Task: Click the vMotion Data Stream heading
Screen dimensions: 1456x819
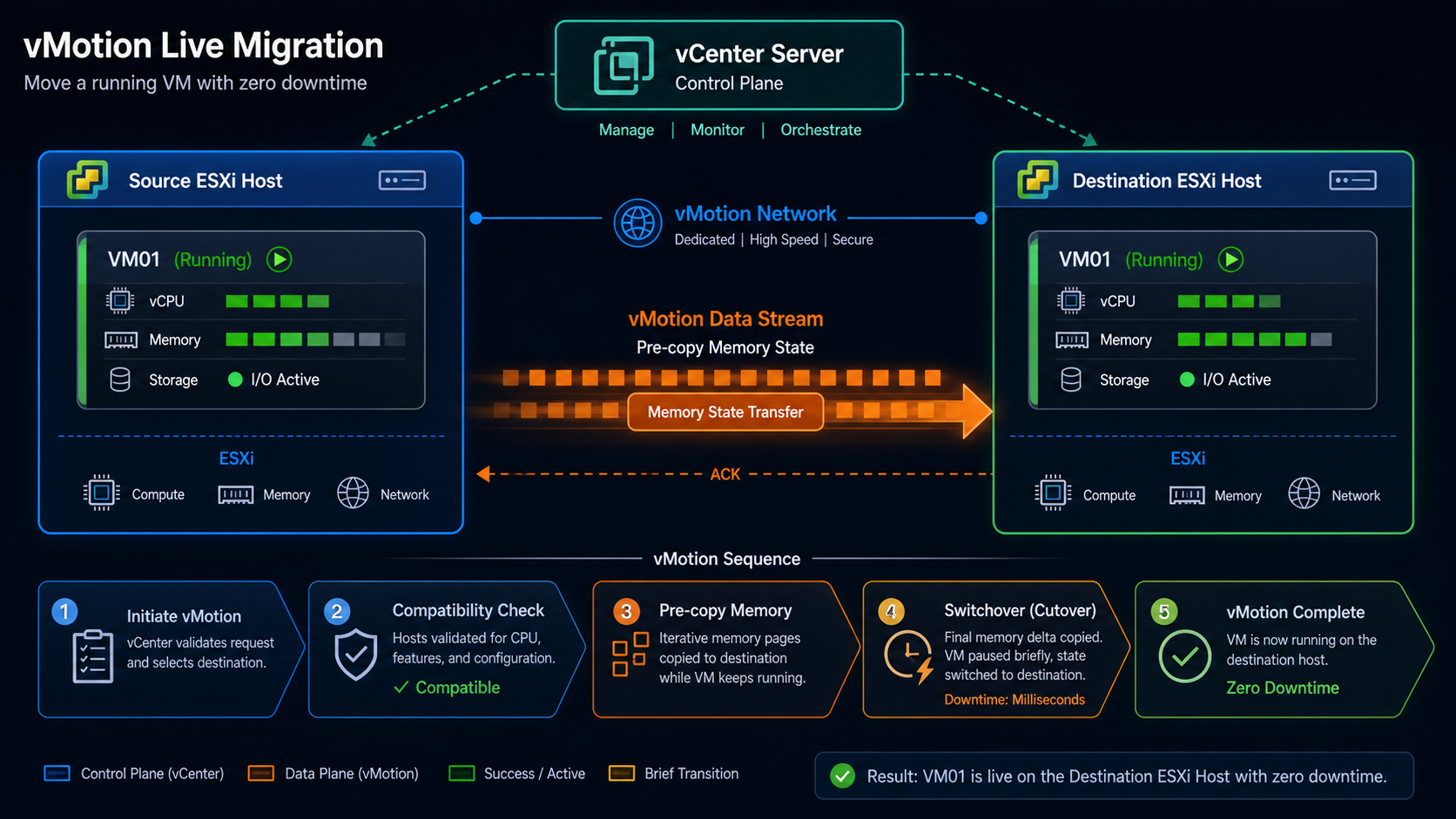Action: [725, 319]
